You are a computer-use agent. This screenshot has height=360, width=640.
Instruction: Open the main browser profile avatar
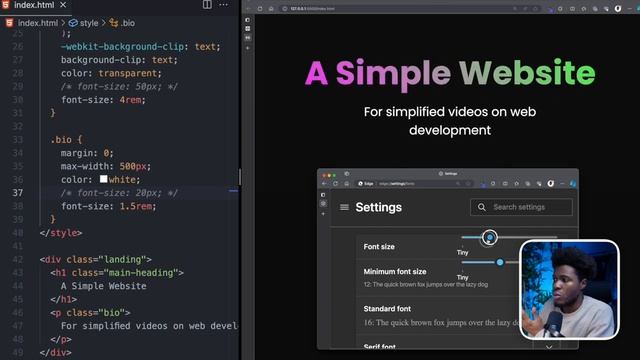[x=618, y=9]
